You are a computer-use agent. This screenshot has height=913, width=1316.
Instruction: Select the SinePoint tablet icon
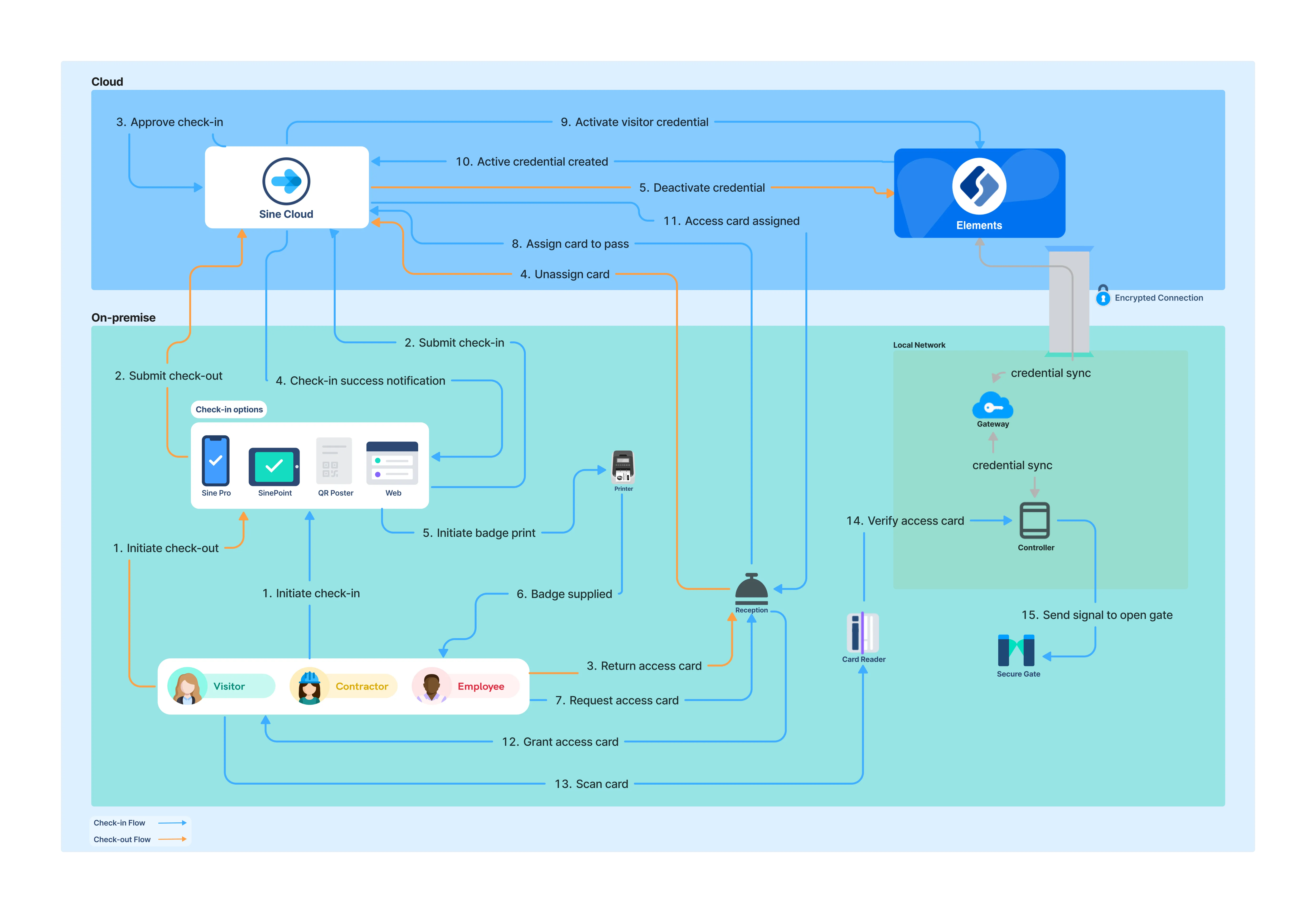coord(275,466)
